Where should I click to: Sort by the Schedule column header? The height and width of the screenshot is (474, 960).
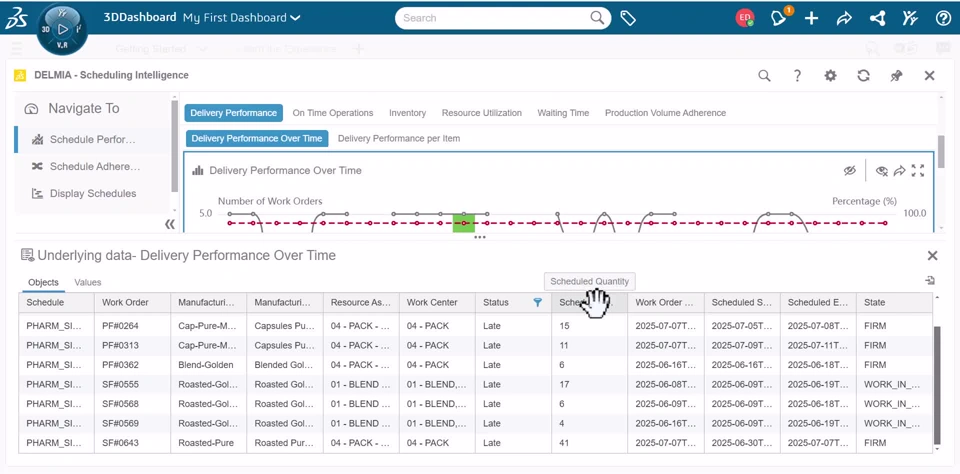coord(56,303)
